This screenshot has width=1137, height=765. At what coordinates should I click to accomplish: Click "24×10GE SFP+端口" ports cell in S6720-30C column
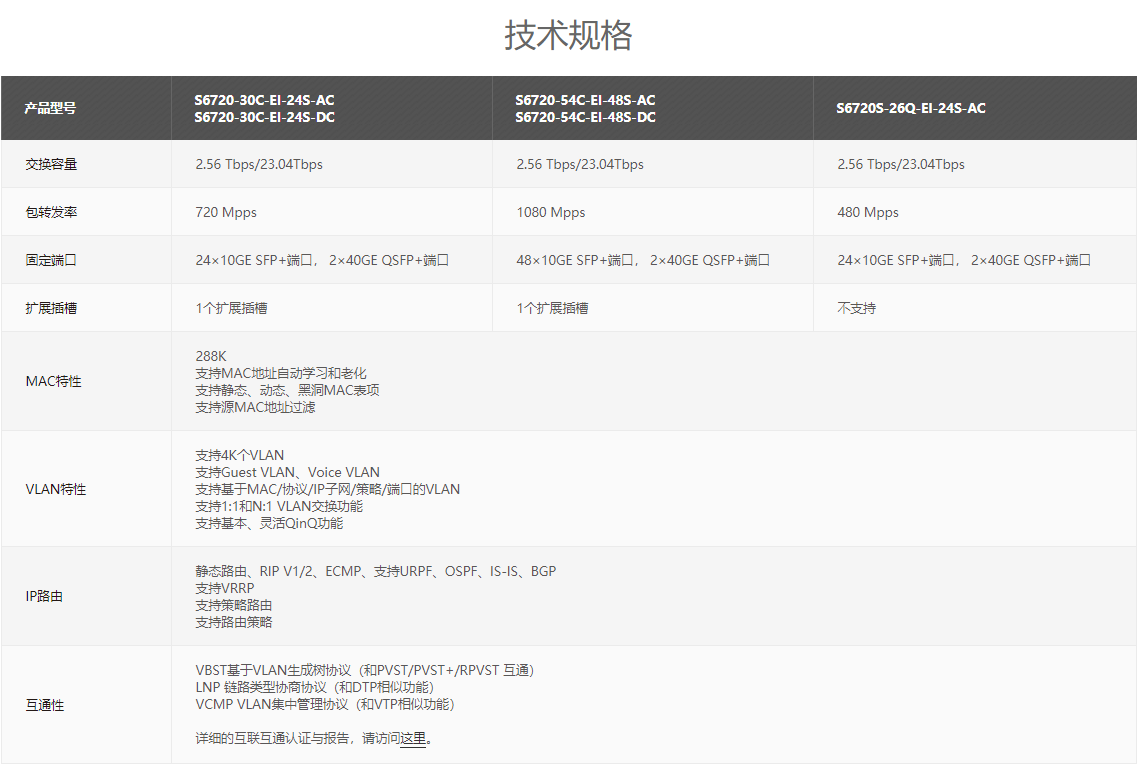point(322,260)
